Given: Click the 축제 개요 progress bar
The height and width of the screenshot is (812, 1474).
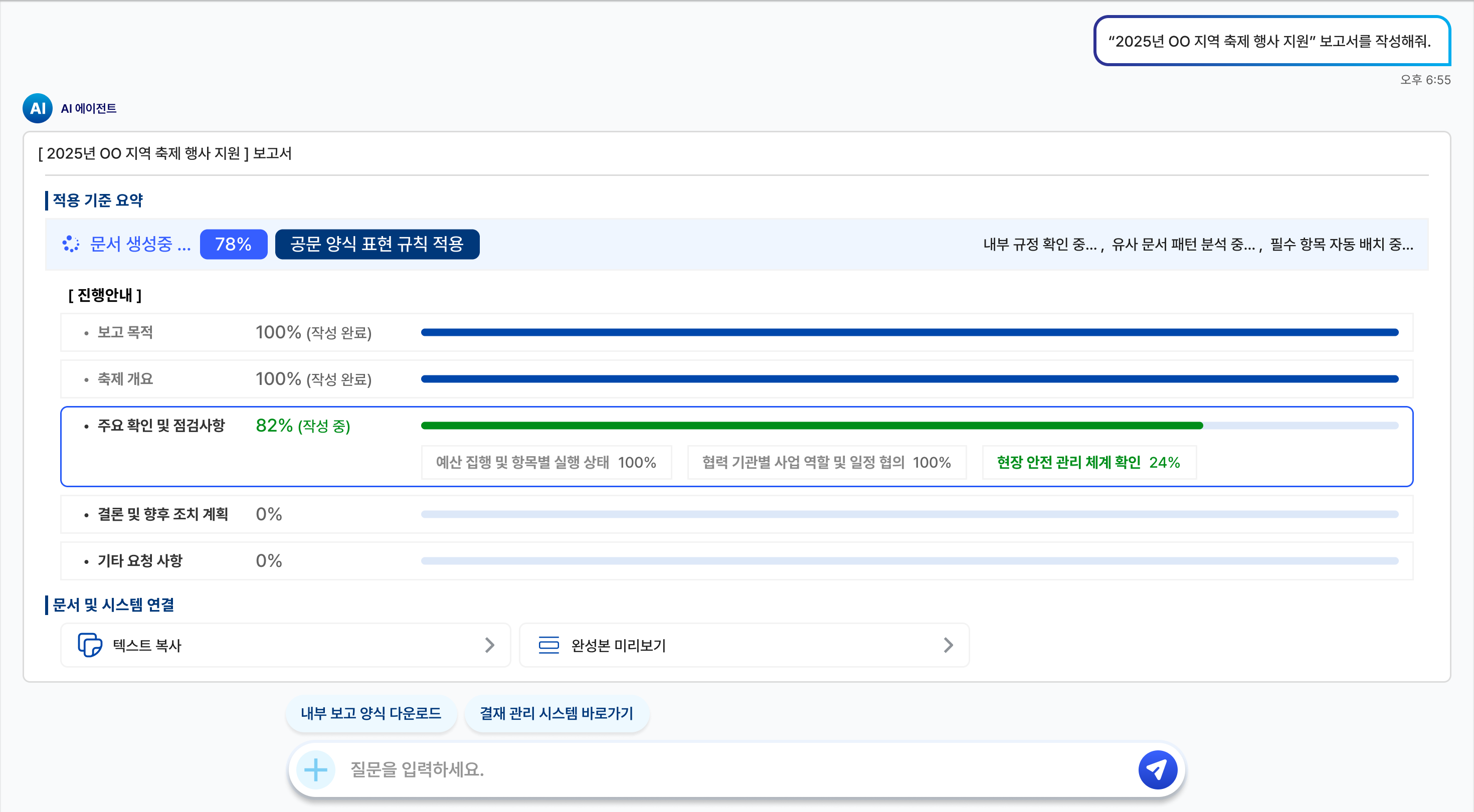Looking at the screenshot, I should coord(910,379).
